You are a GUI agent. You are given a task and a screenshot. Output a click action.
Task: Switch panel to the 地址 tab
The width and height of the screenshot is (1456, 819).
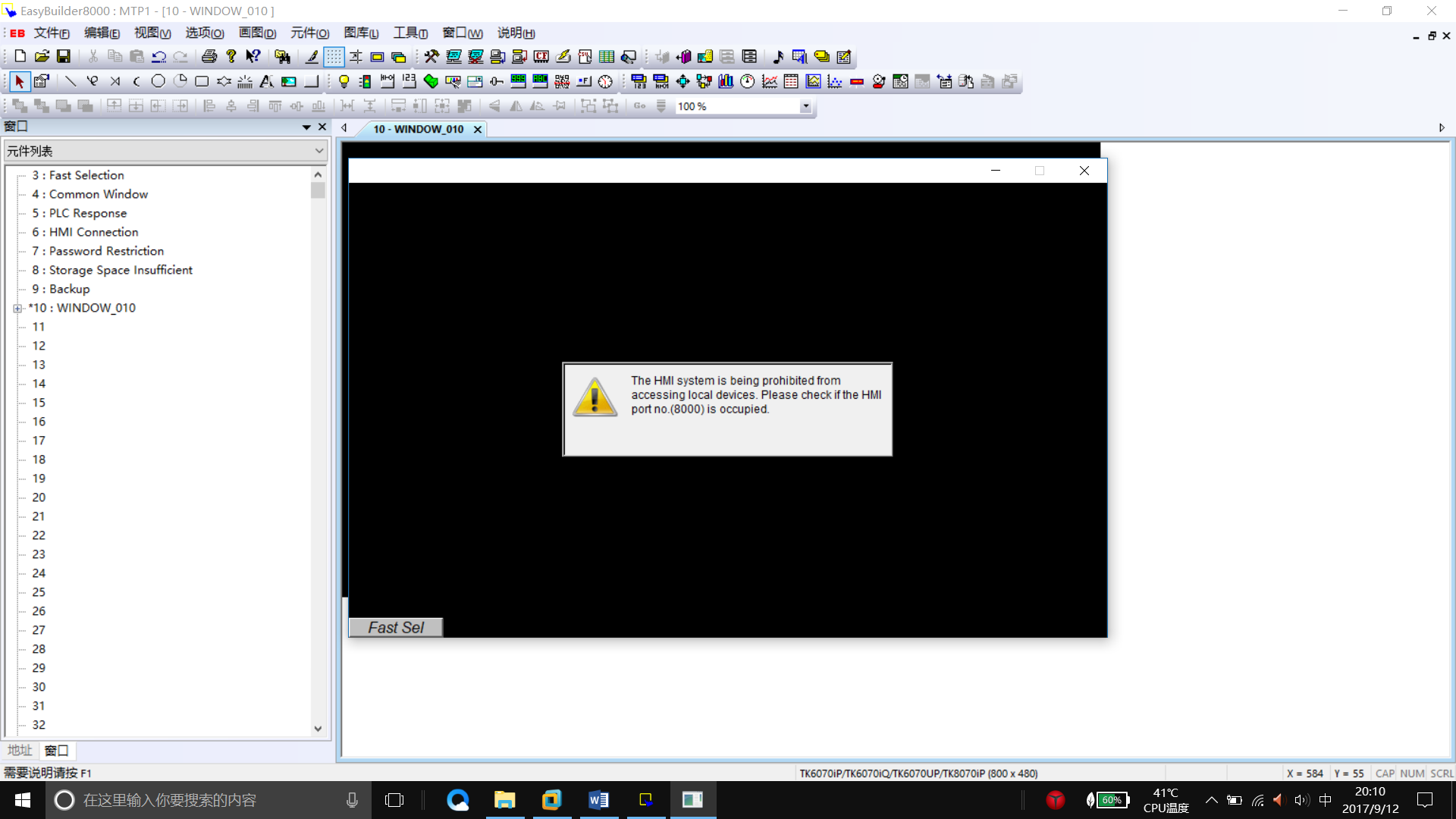[20, 750]
